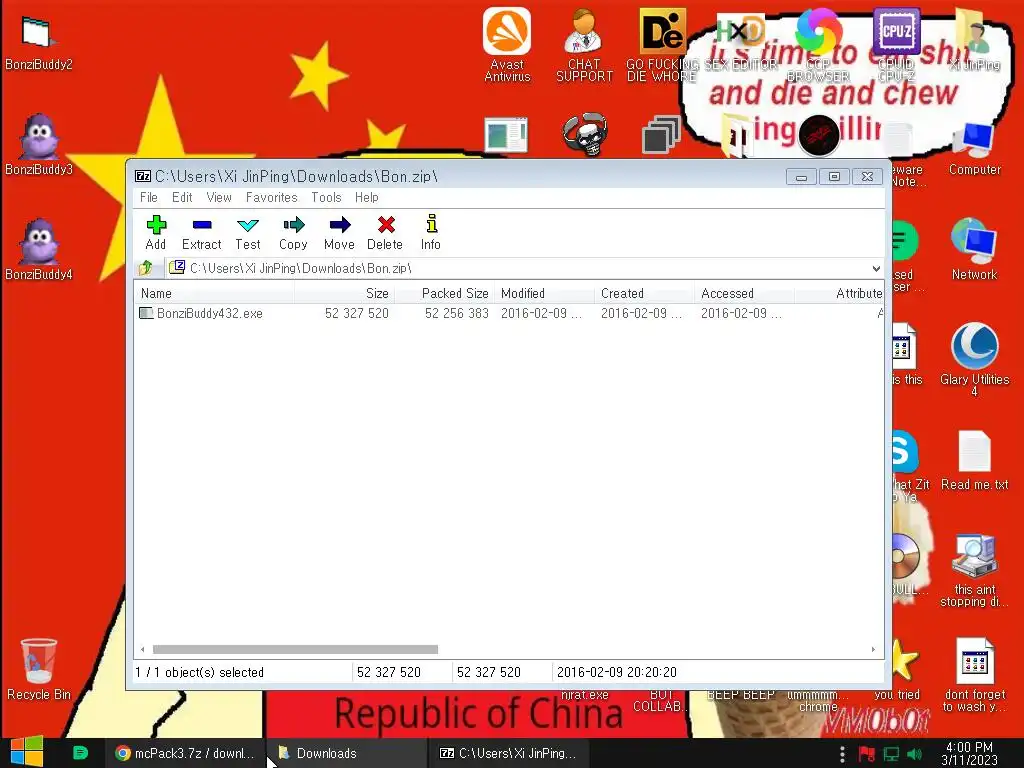Open the taskbar clock showing 4:00 PM
This screenshot has width=1024, height=768.
969,753
